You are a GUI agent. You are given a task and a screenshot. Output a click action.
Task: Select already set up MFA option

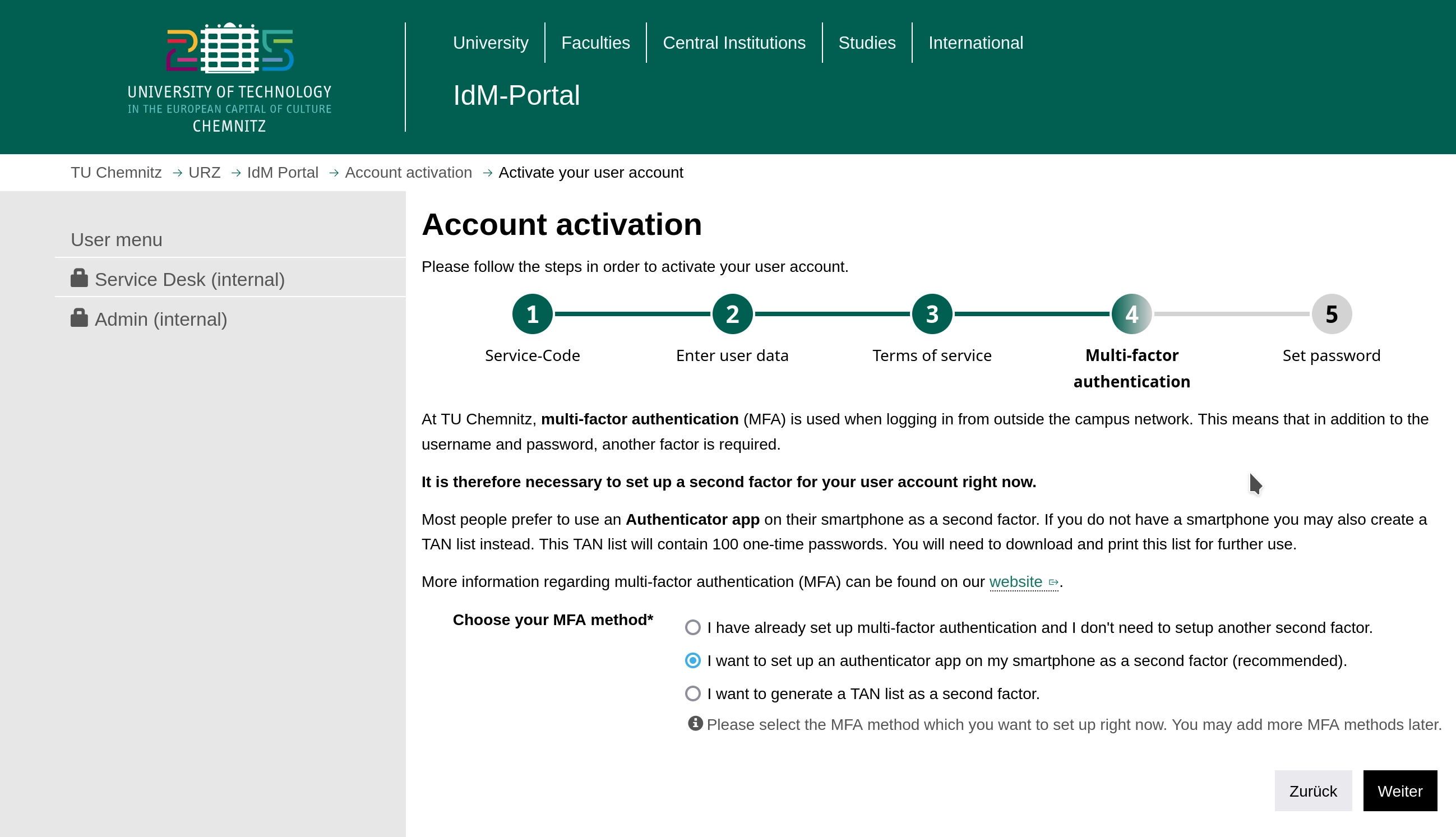[x=692, y=627]
